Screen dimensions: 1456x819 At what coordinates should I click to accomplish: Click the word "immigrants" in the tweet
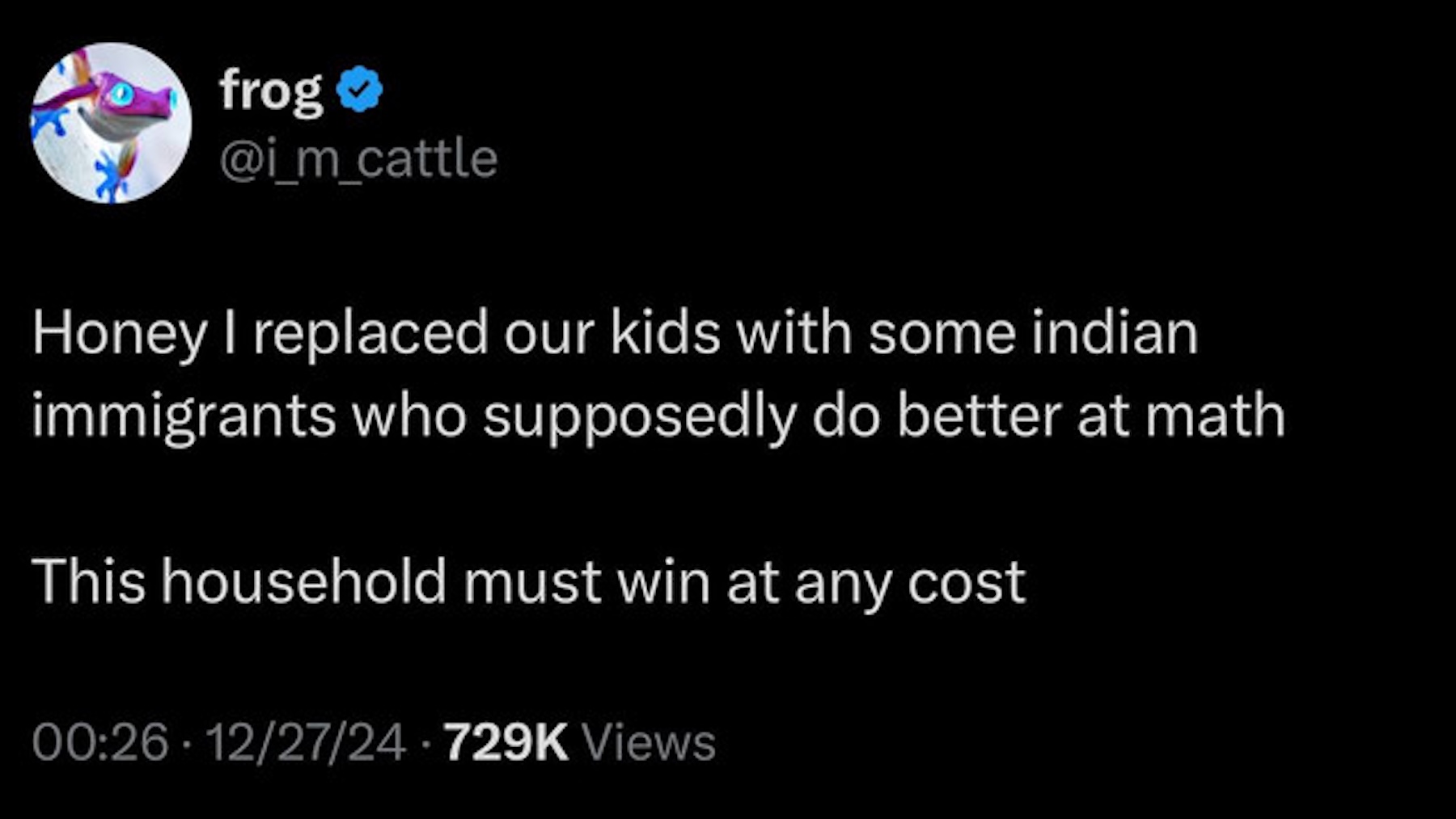(184, 417)
